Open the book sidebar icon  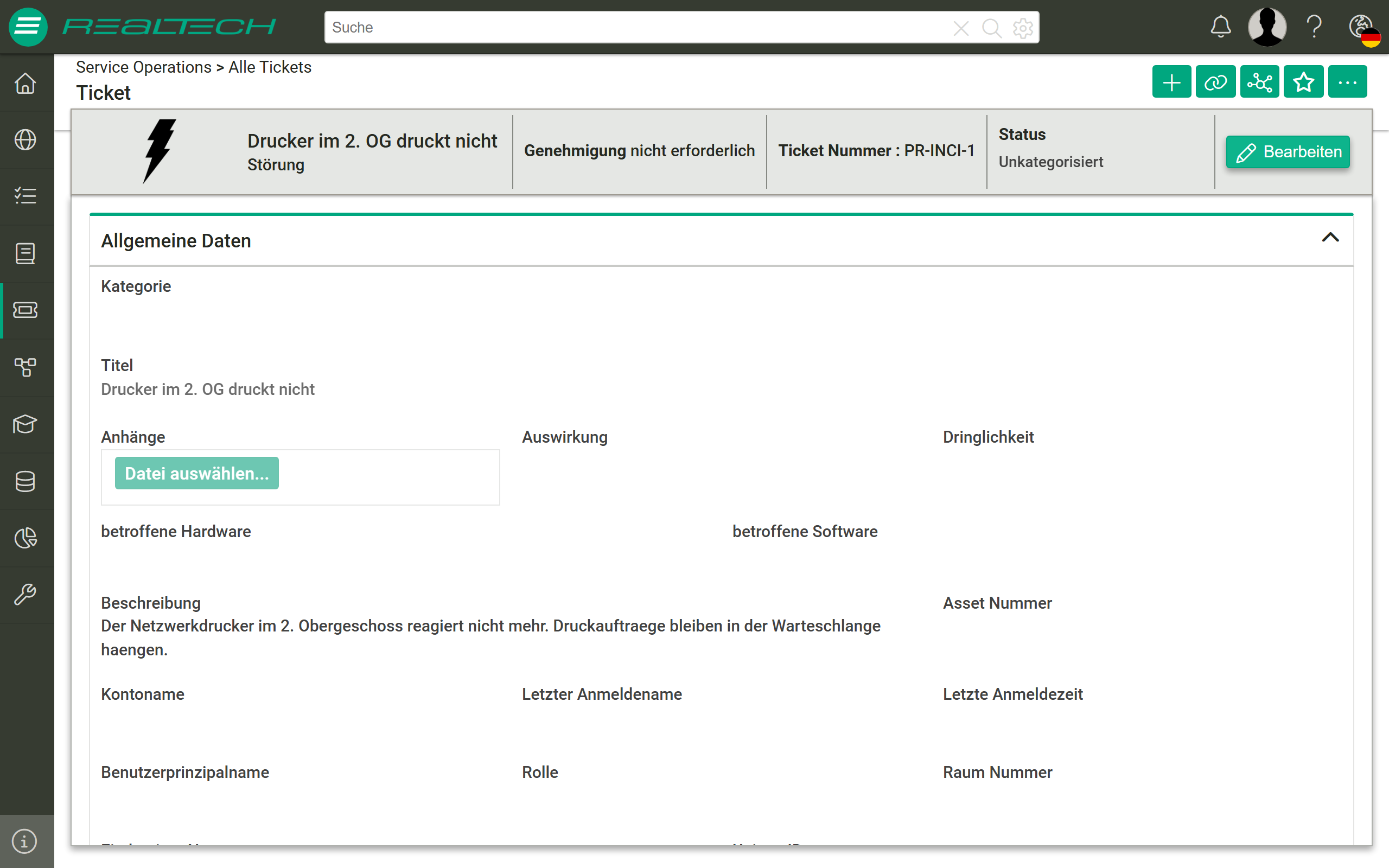click(26, 253)
